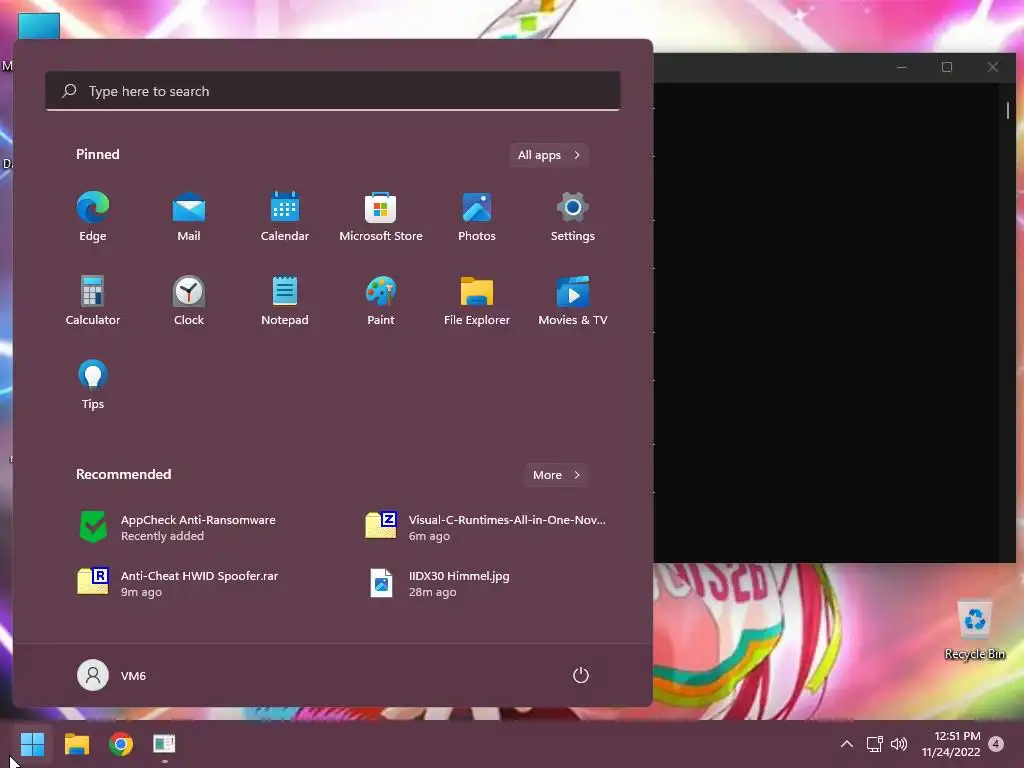Focus the Type here to search box
This screenshot has width=1024, height=768.
(333, 91)
